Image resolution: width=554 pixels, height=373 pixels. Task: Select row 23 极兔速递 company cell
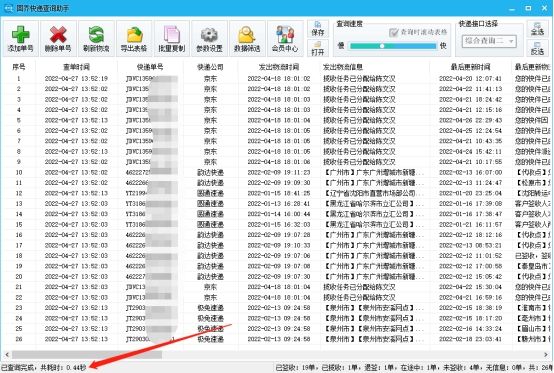click(x=210, y=308)
